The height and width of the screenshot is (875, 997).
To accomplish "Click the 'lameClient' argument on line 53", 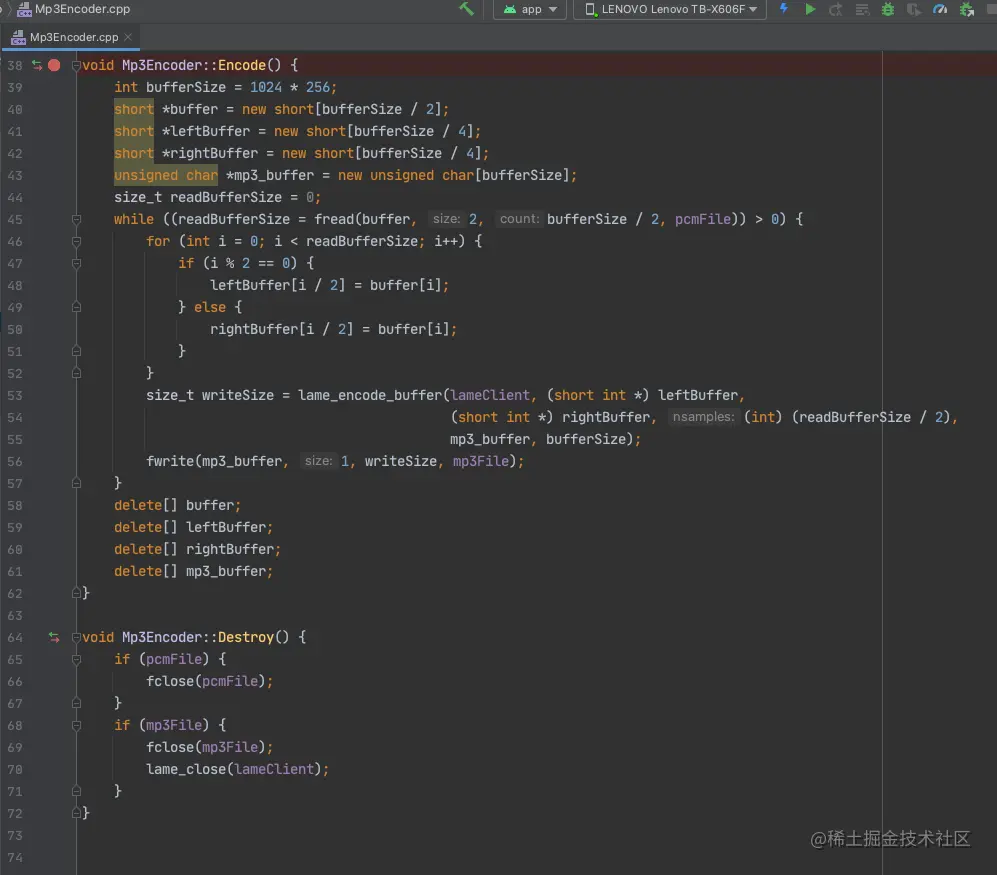I will click(490, 396).
